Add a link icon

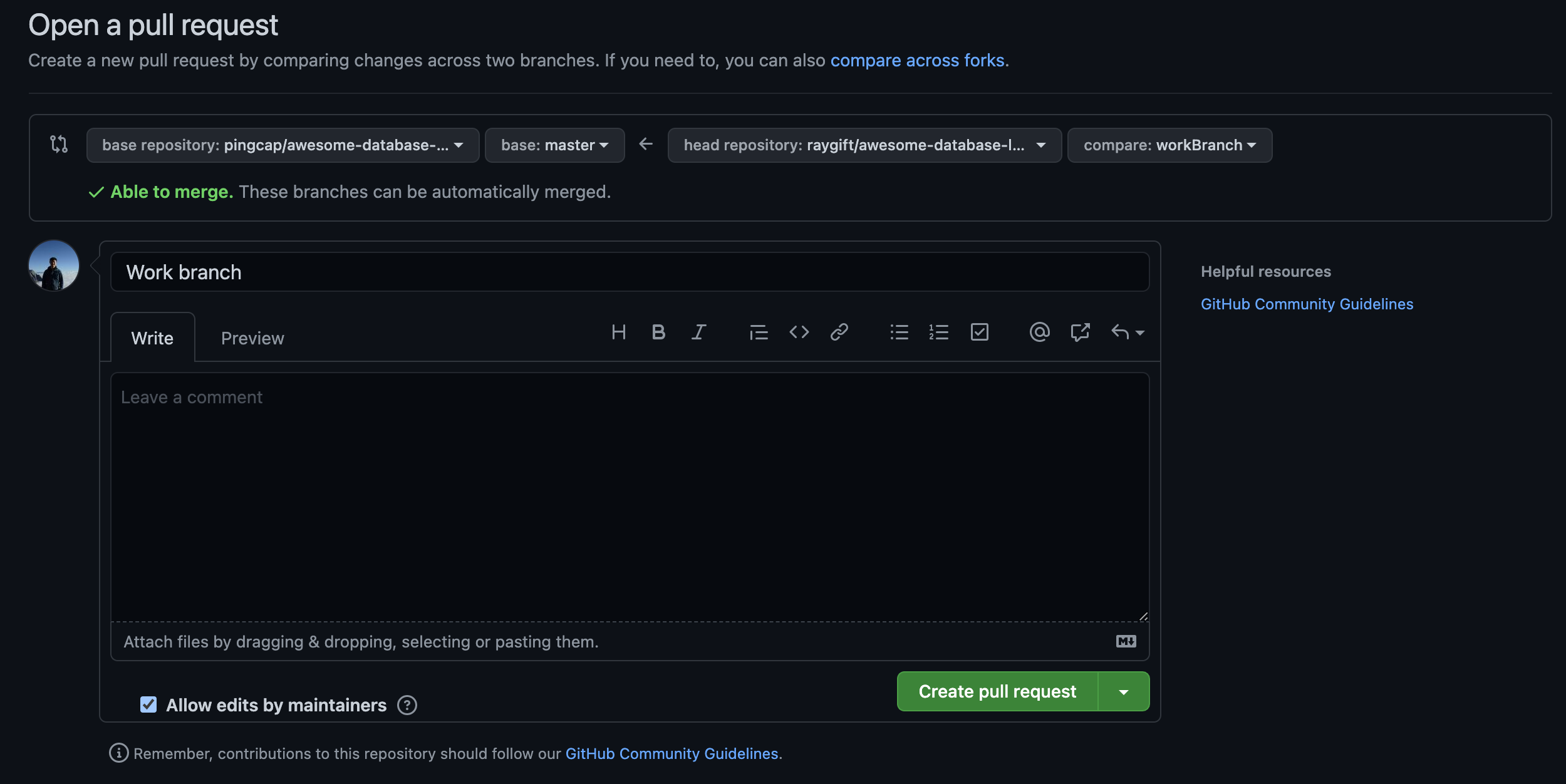click(x=839, y=332)
